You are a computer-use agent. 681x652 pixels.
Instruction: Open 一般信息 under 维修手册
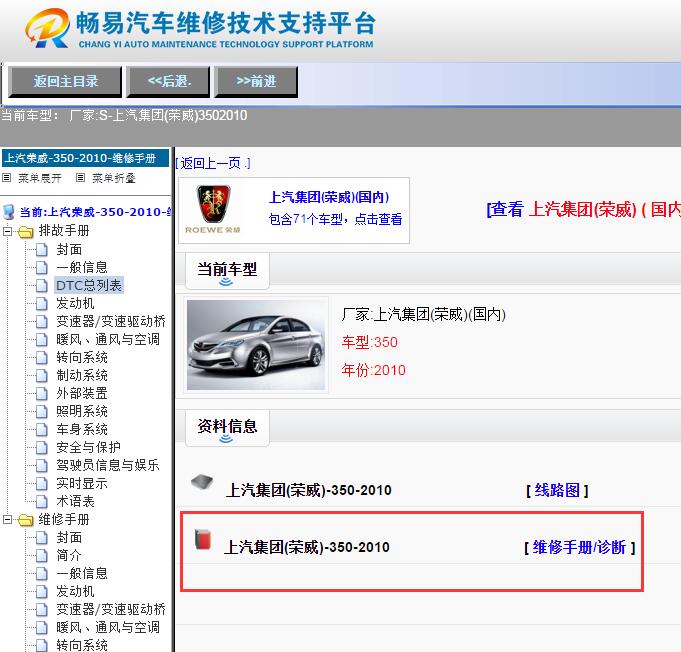(x=82, y=573)
